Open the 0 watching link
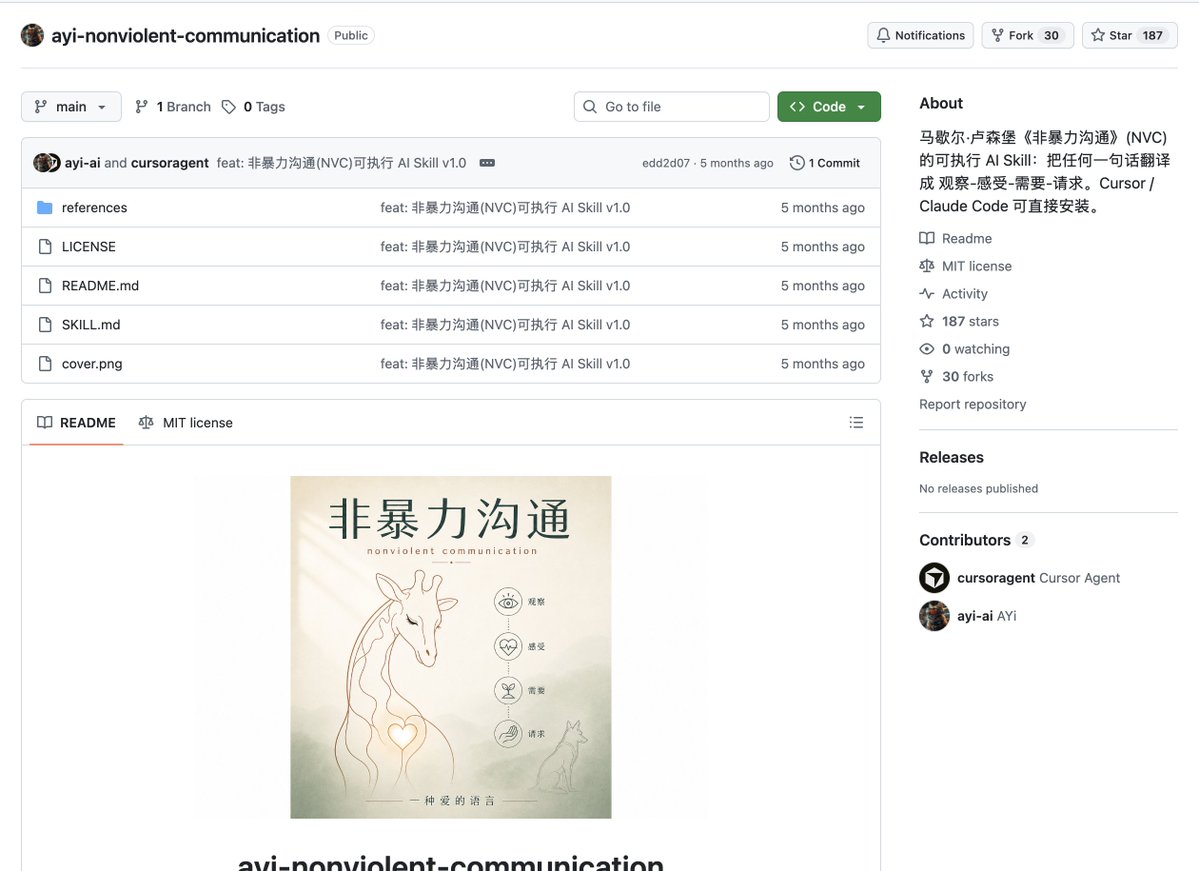 pos(976,349)
